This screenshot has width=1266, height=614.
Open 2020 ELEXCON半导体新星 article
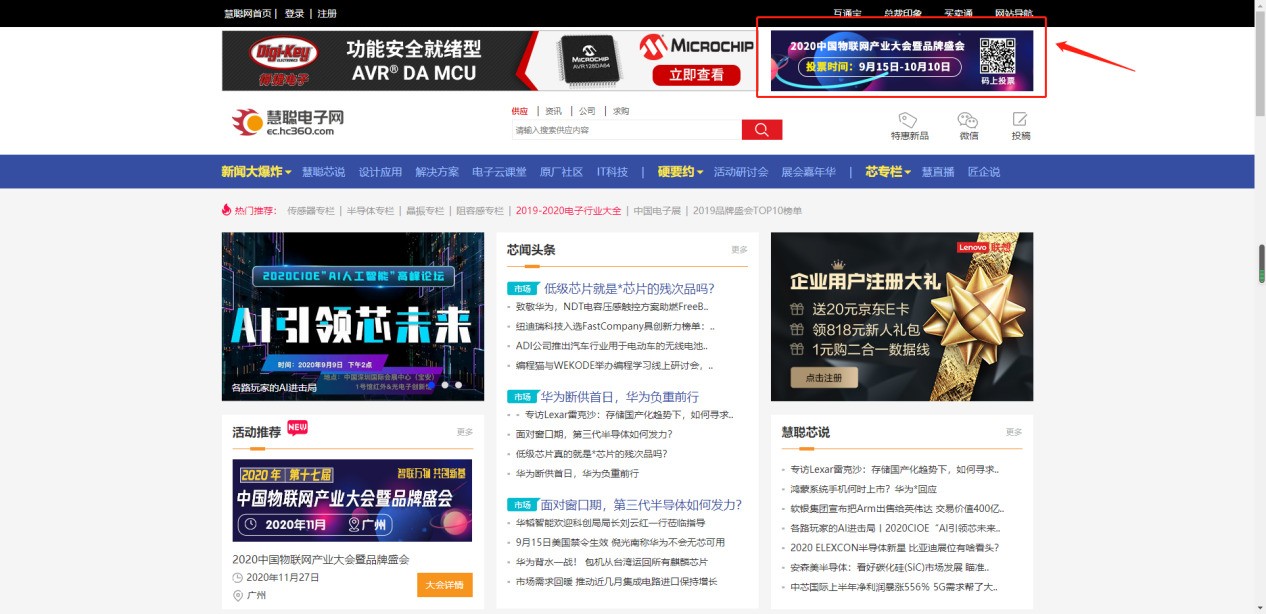click(894, 548)
